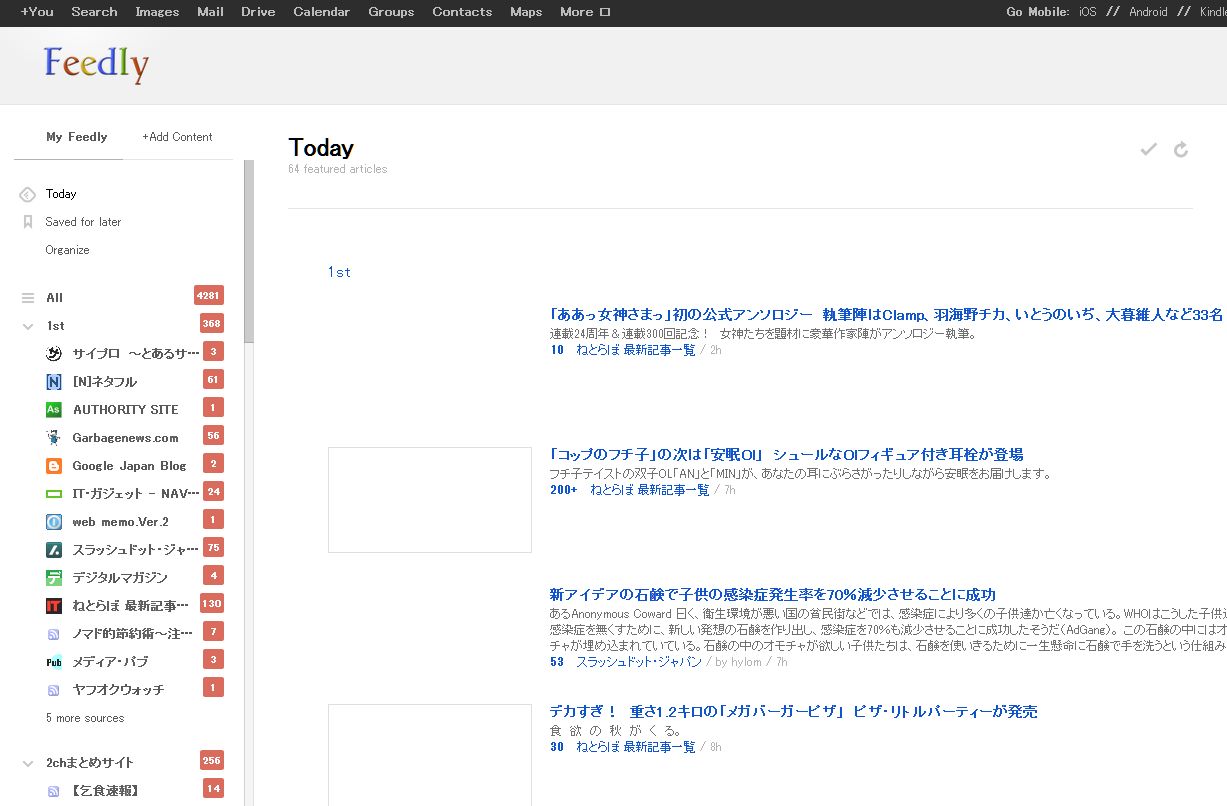
Task: Open +You in the top bar
Action: point(37,12)
